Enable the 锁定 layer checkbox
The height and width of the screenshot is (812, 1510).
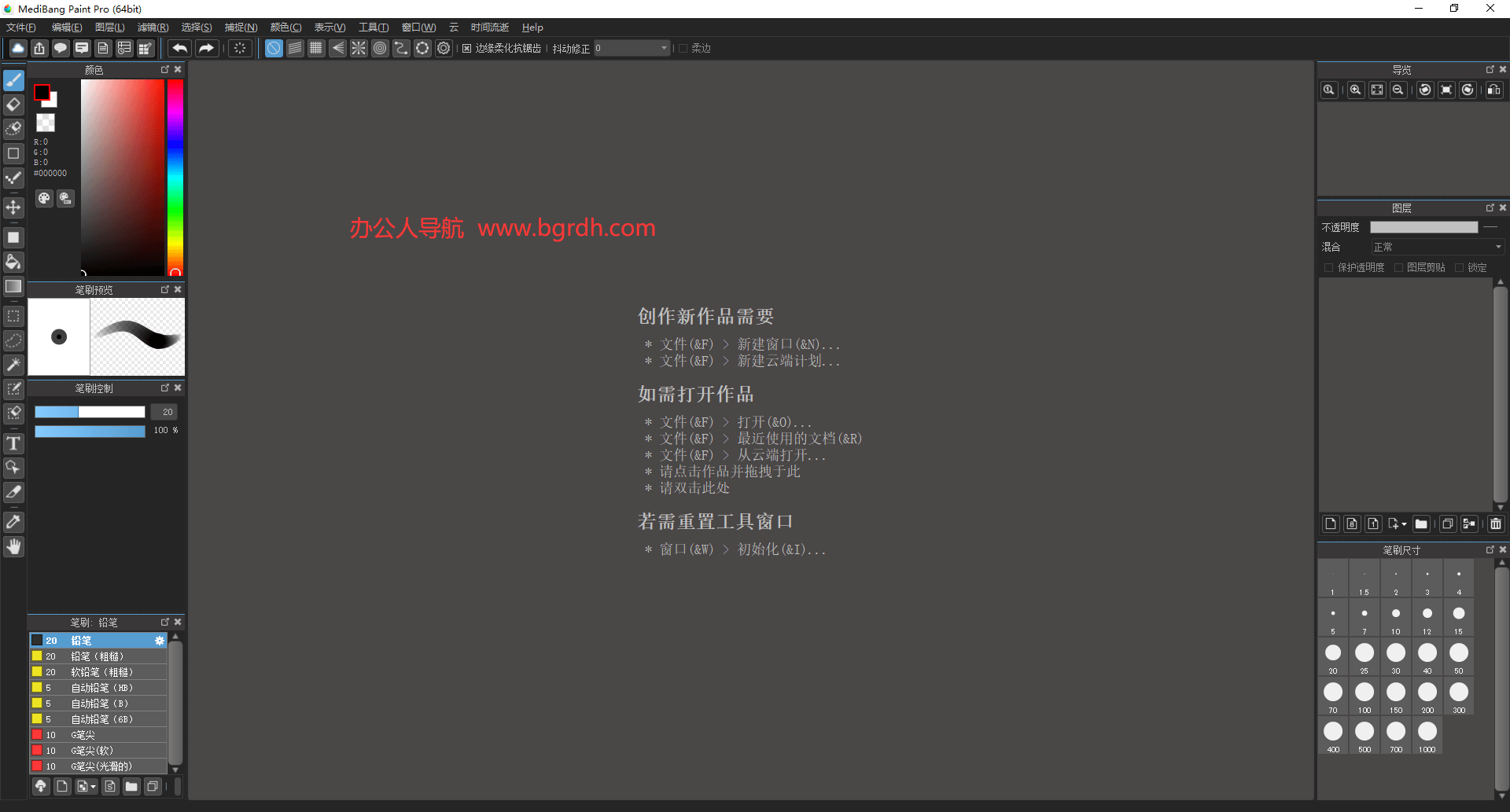[x=1459, y=268]
